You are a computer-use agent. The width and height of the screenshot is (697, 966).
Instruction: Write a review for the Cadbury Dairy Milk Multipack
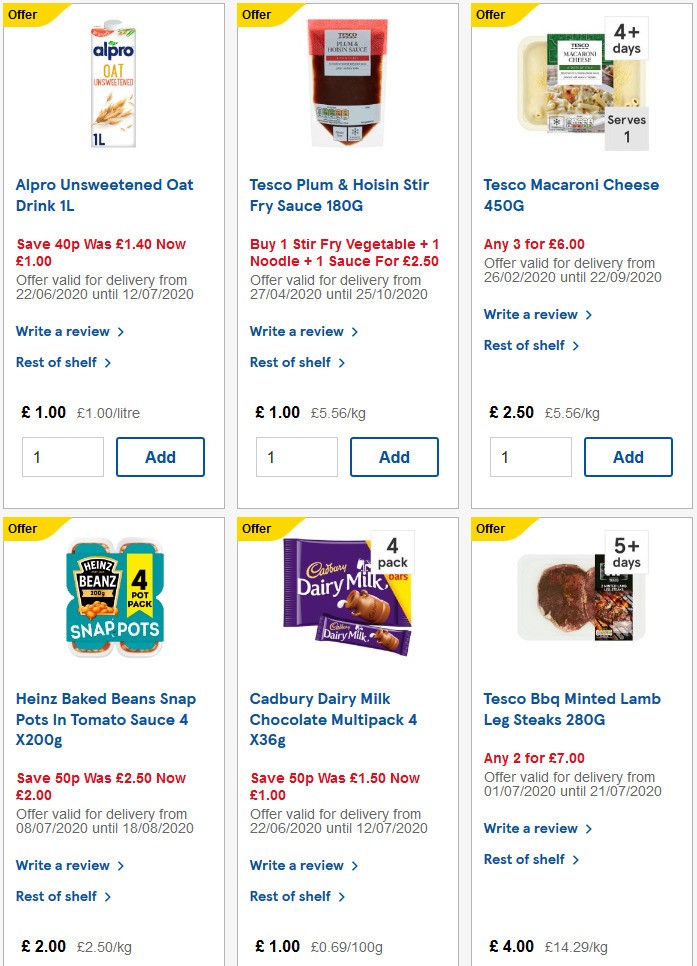pyautogui.click(x=297, y=865)
